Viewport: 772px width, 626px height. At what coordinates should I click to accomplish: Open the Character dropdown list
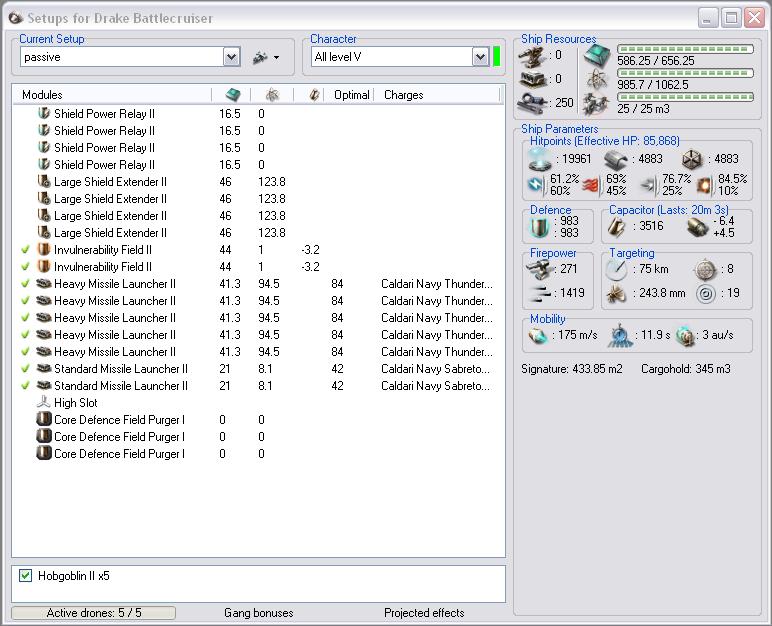tap(480, 58)
